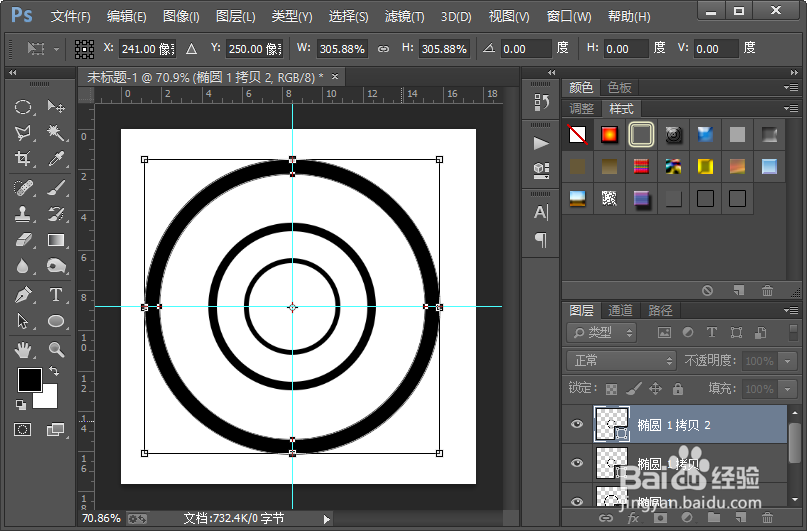The image size is (807, 531).
Task: Select the Crop tool
Action: point(23,159)
